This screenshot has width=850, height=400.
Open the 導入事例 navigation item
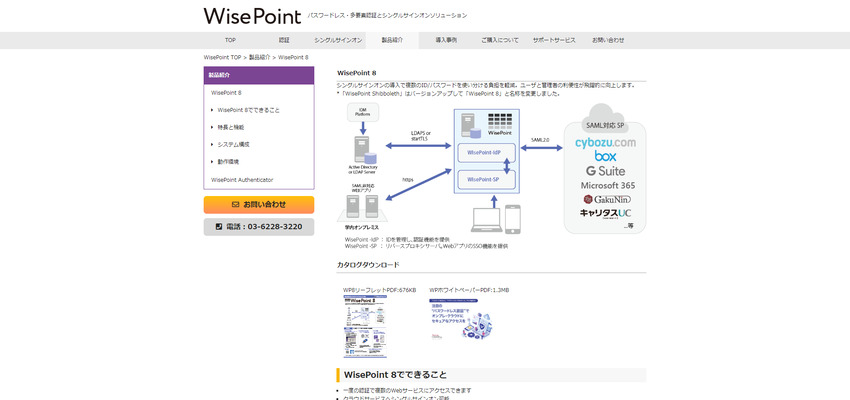point(446,40)
